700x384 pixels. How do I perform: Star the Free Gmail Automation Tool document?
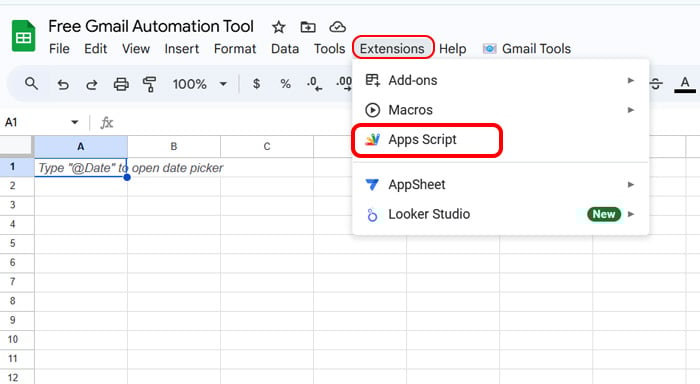pos(279,27)
